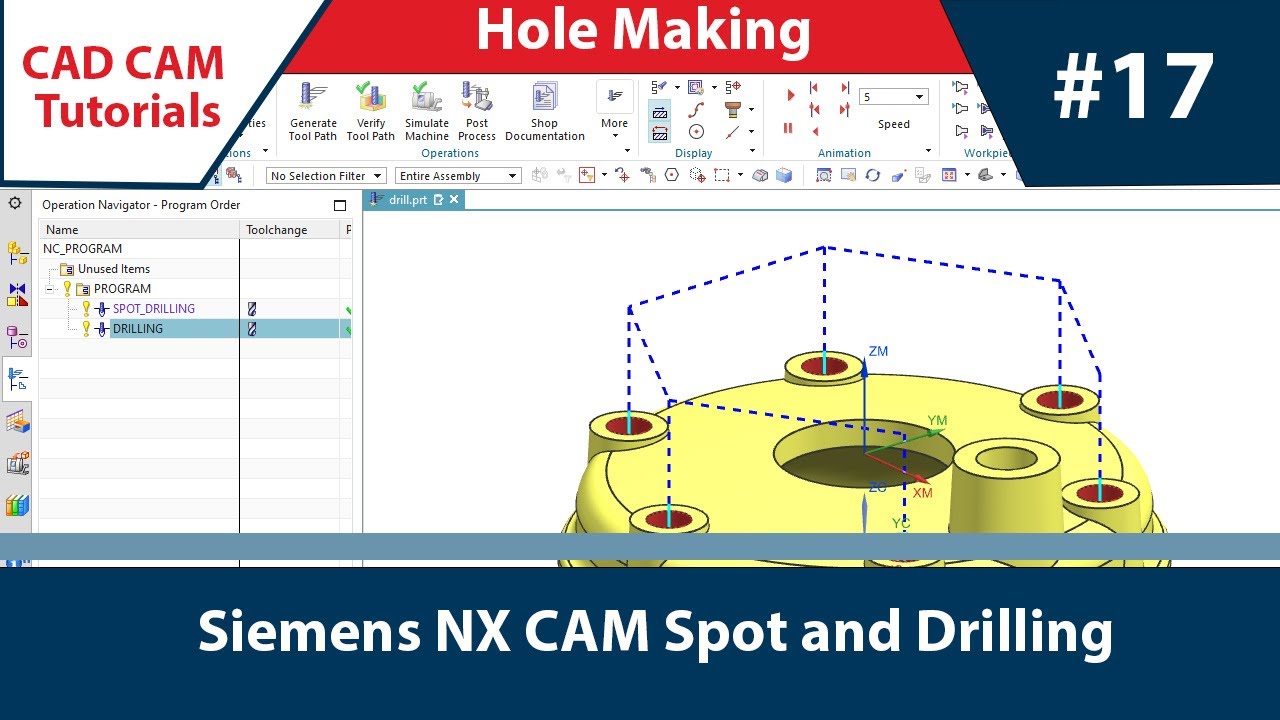Maximize the Operation Navigator panel
This screenshot has width=1280, height=720.
tap(340, 205)
